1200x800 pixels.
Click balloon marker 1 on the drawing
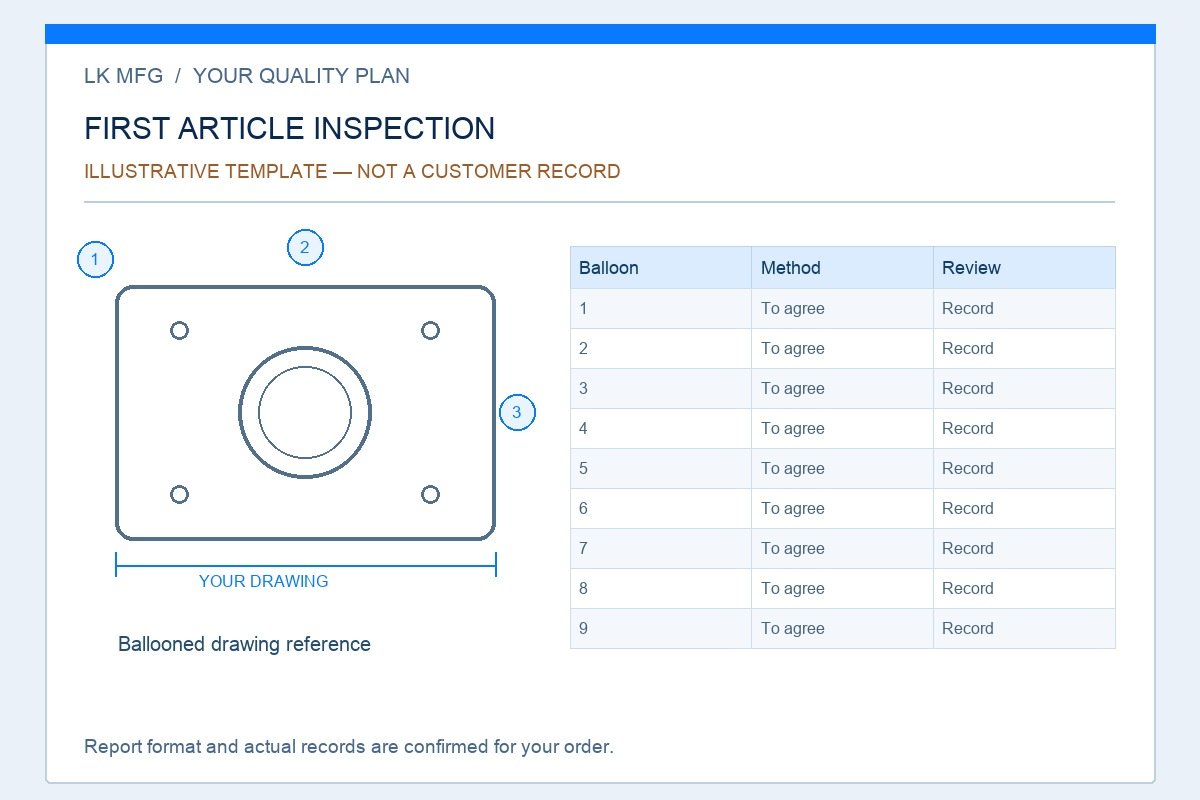click(x=95, y=260)
